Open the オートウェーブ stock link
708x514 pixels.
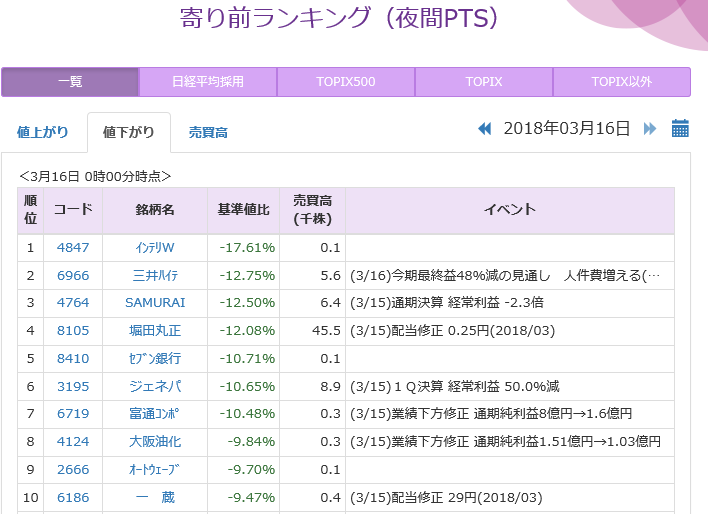(x=155, y=470)
